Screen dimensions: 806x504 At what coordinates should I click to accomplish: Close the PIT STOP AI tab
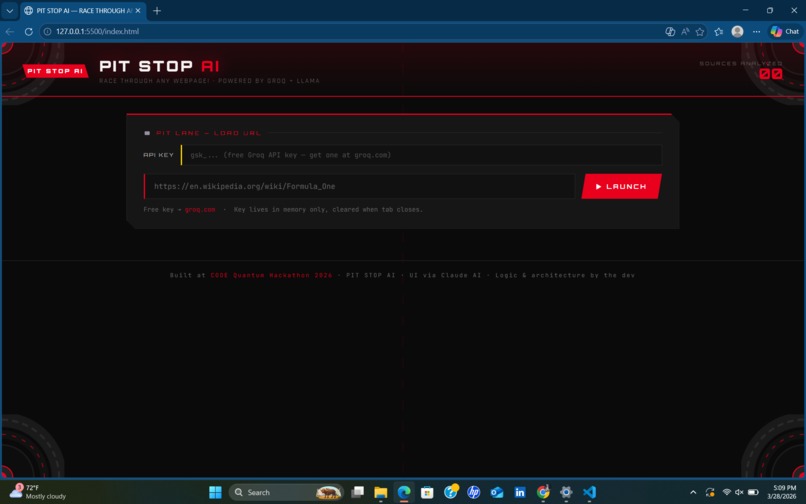pos(138,10)
